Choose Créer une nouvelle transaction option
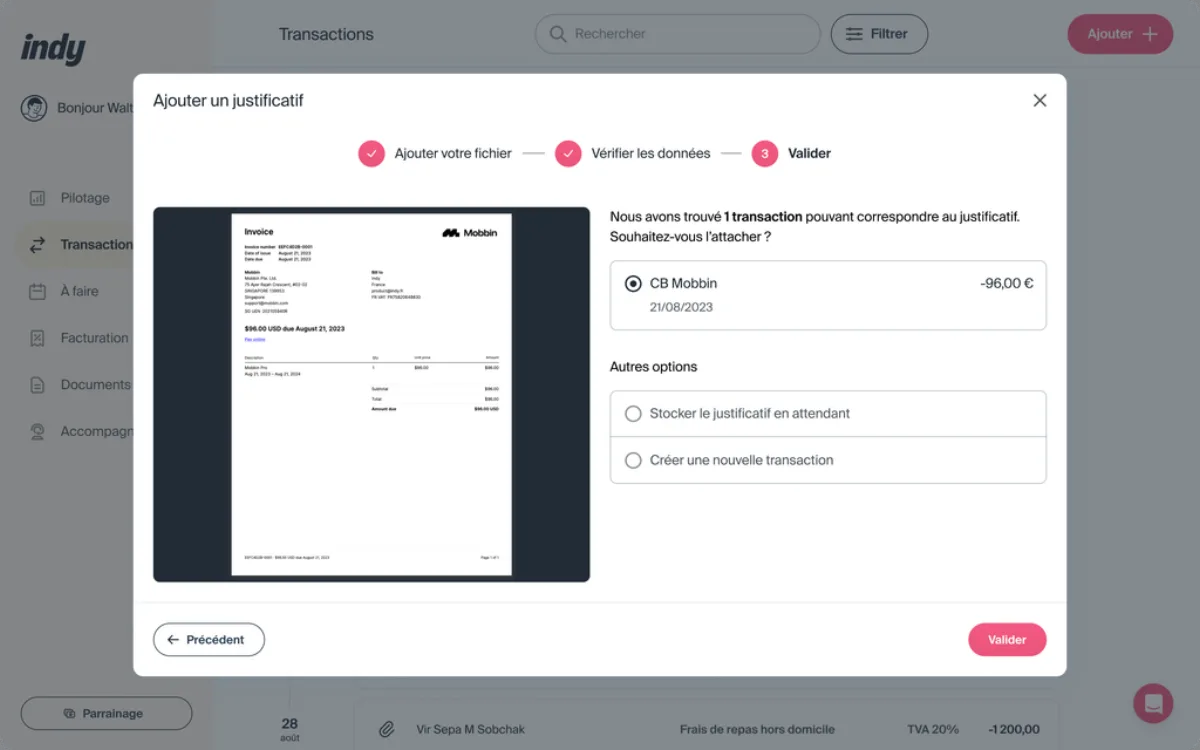Image resolution: width=1200 pixels, height=750 pixels. point(828,460)
